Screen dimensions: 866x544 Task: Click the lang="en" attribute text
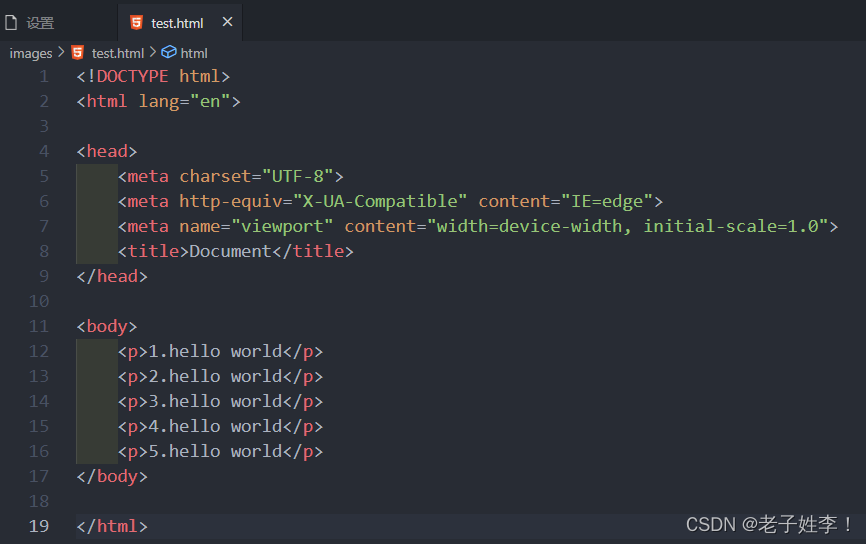(184, 102)
